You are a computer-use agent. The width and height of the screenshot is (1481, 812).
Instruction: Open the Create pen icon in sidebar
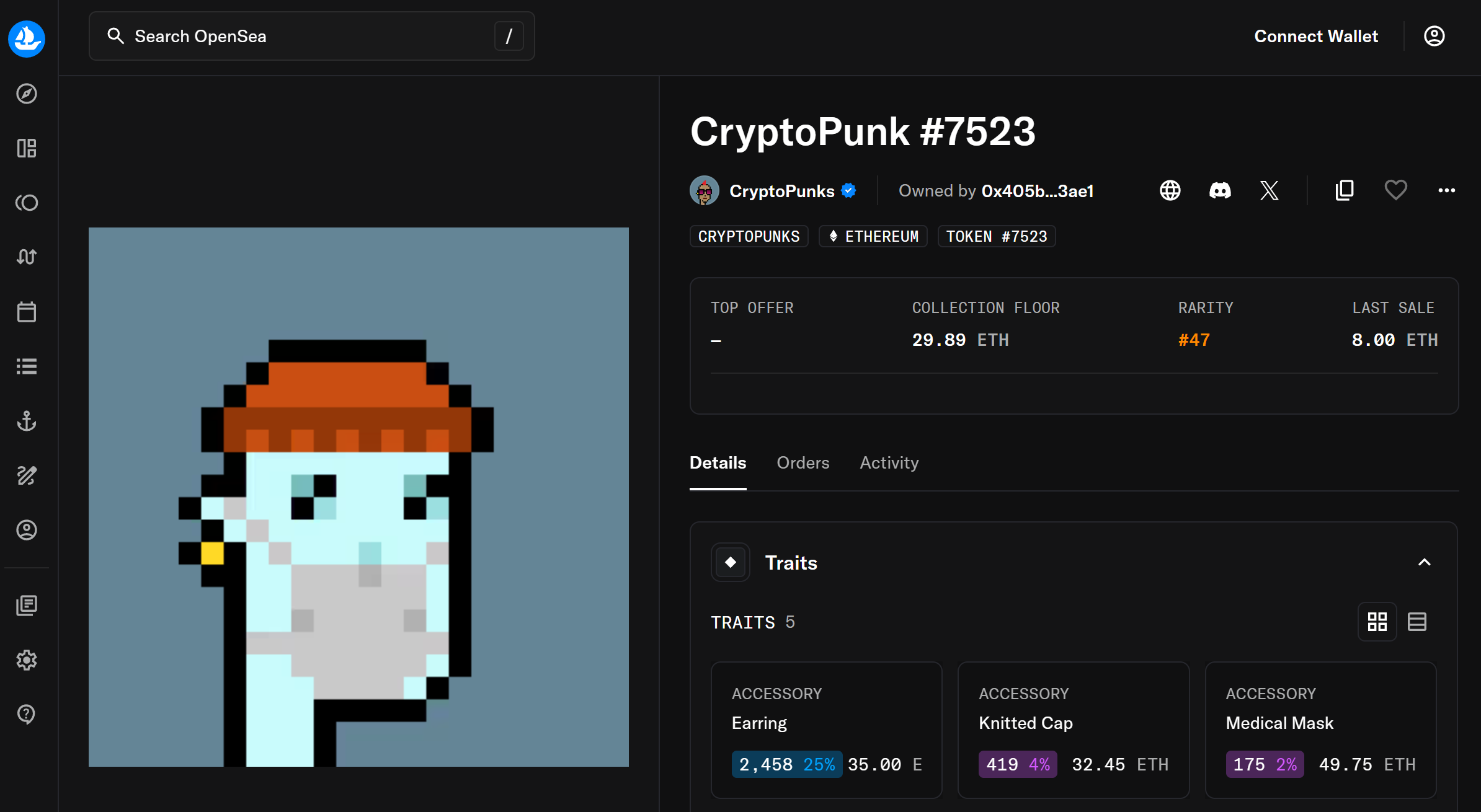pyautogui.click(x=27, y=475)
